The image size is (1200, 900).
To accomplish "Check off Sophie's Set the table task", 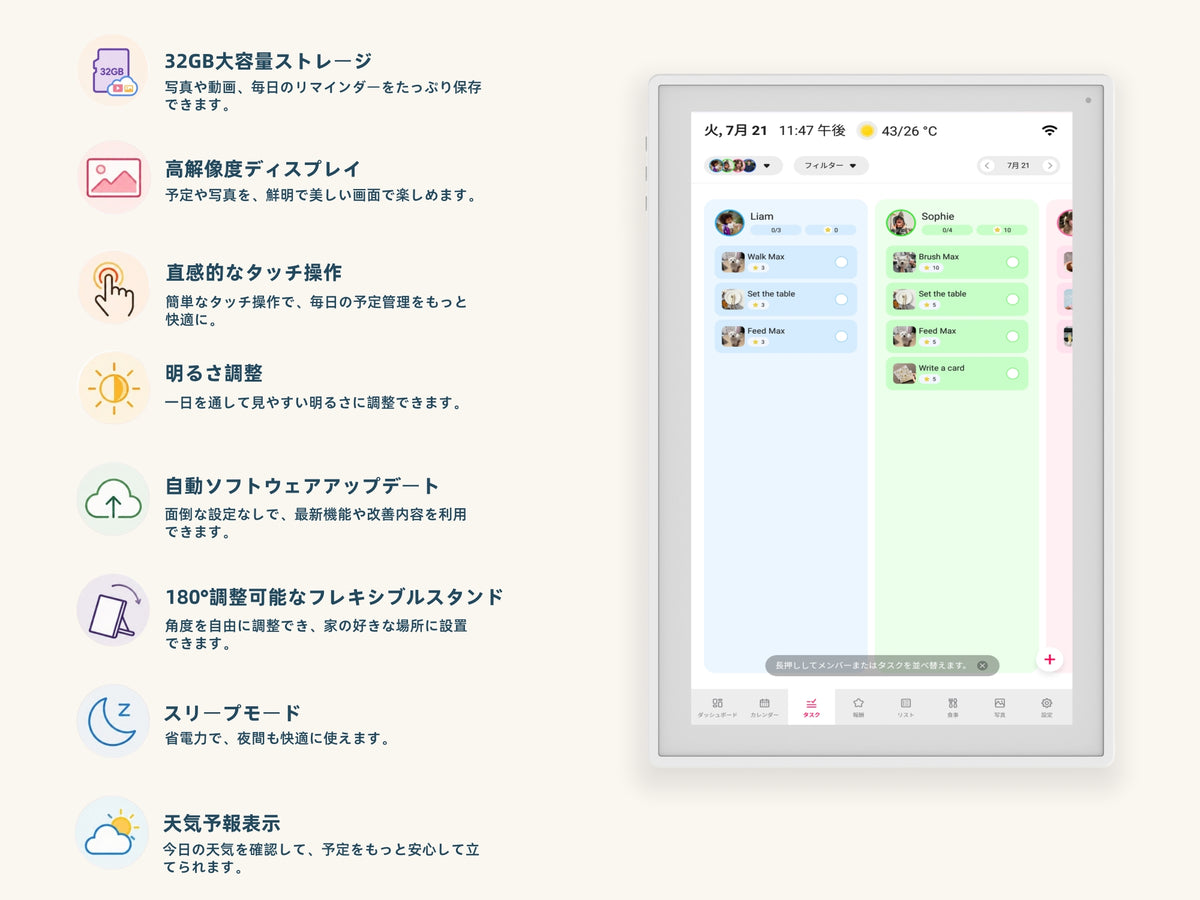I will click(1012, 299).
